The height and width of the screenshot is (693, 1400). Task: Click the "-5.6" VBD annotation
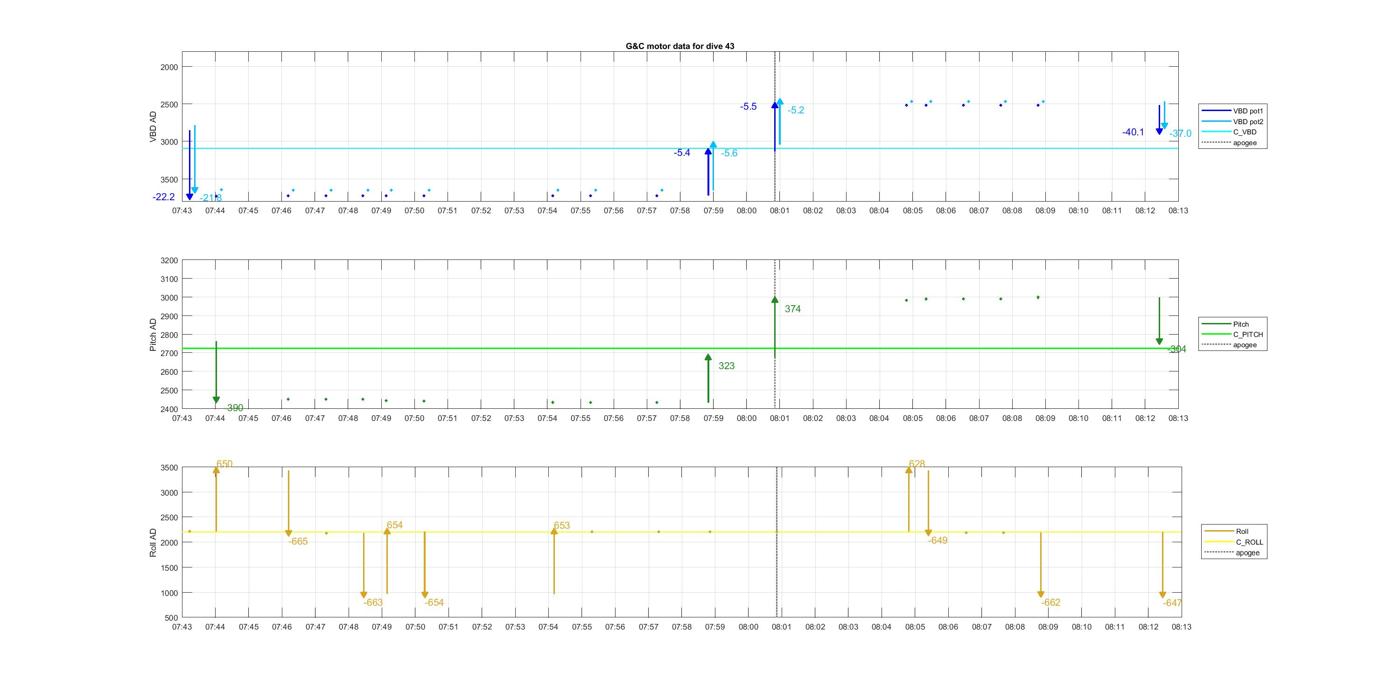(729, 154)
